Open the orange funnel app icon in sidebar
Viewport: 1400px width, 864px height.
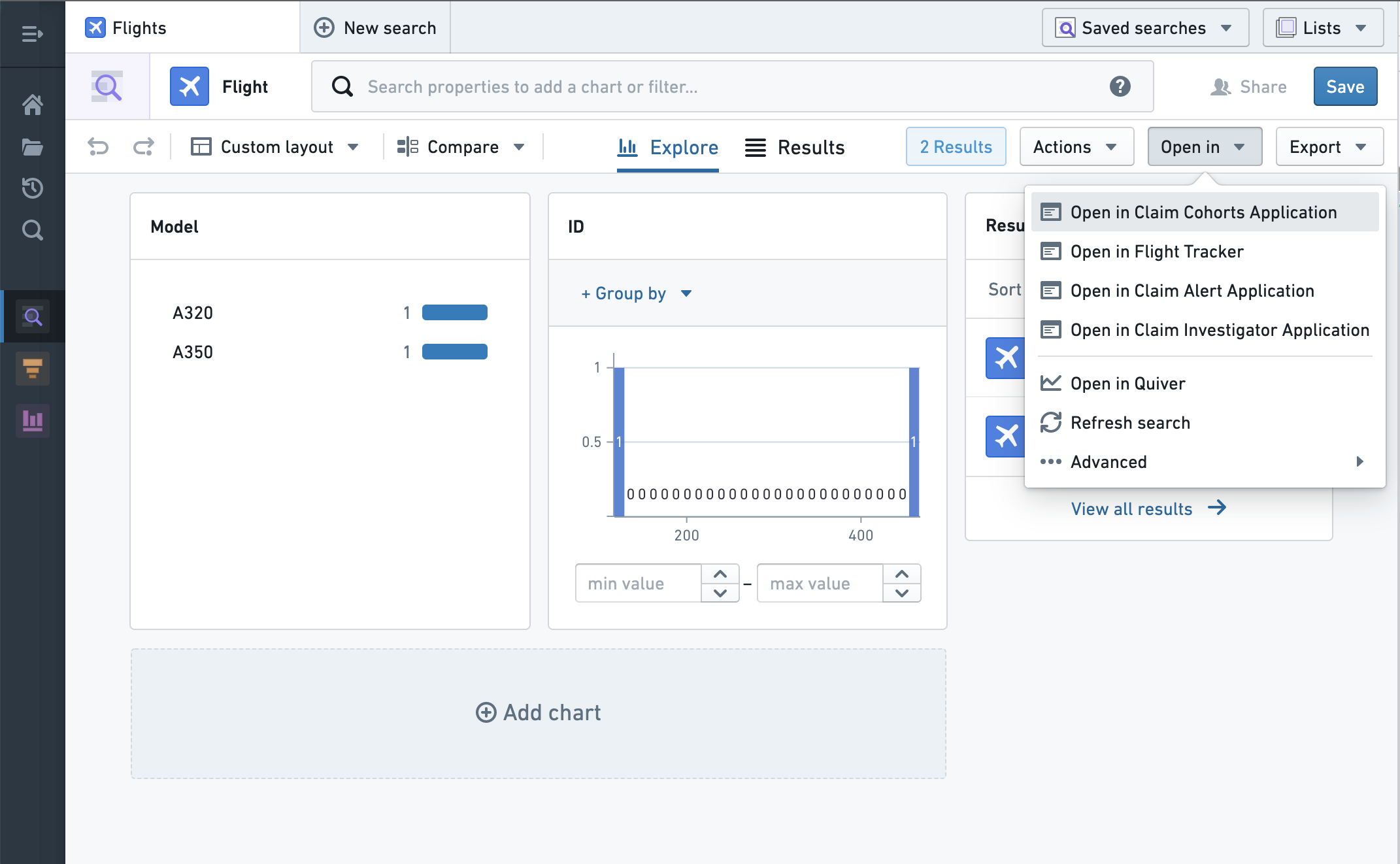32,369
